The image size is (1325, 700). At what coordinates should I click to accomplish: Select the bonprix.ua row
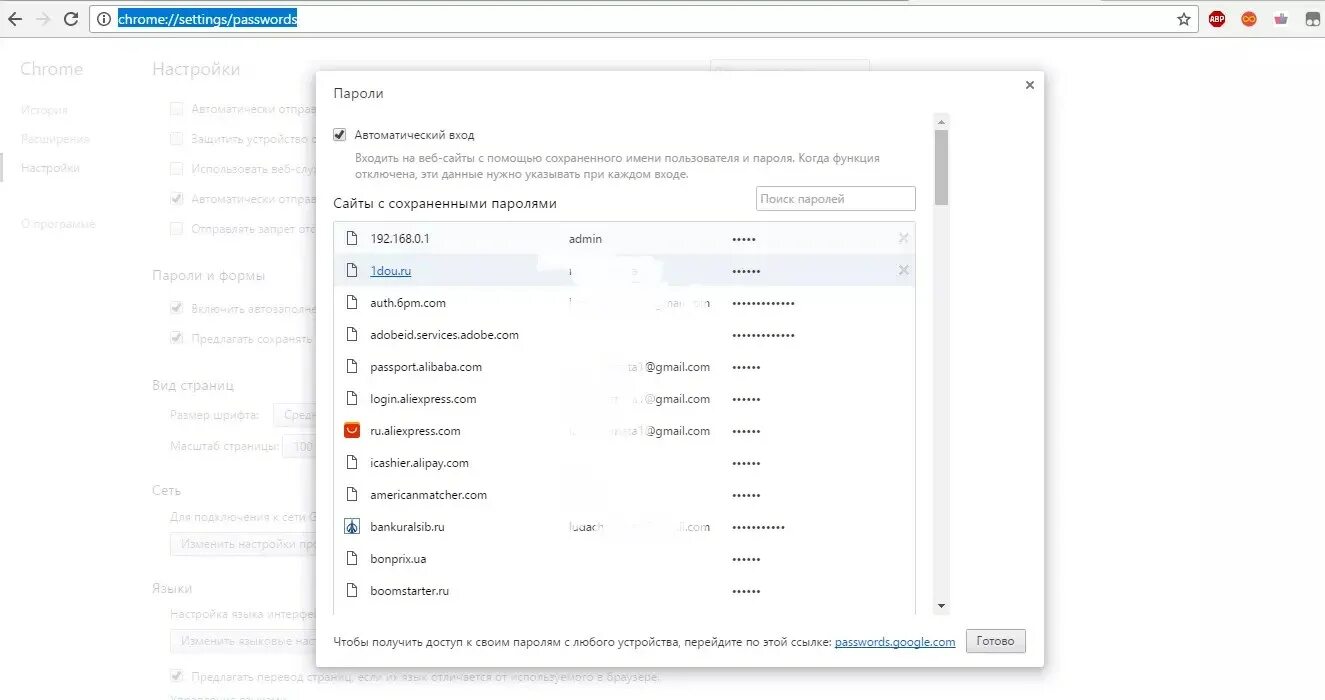point(624,558)
